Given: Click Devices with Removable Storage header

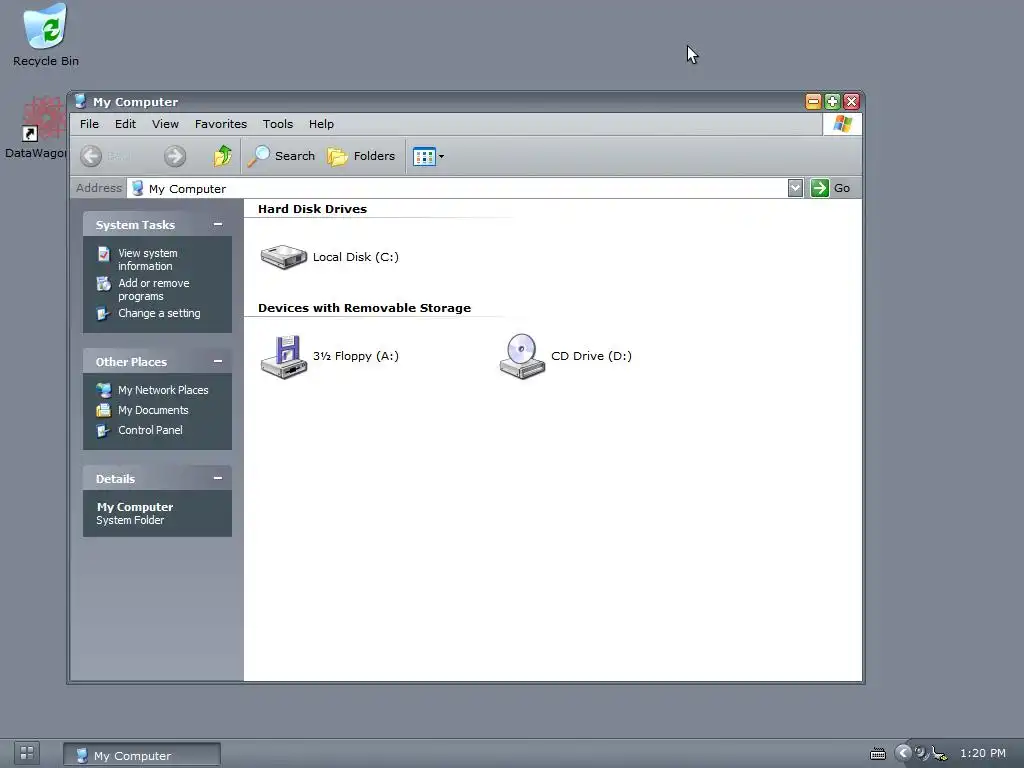Looking at the screenshot, I should click(364, 308).
